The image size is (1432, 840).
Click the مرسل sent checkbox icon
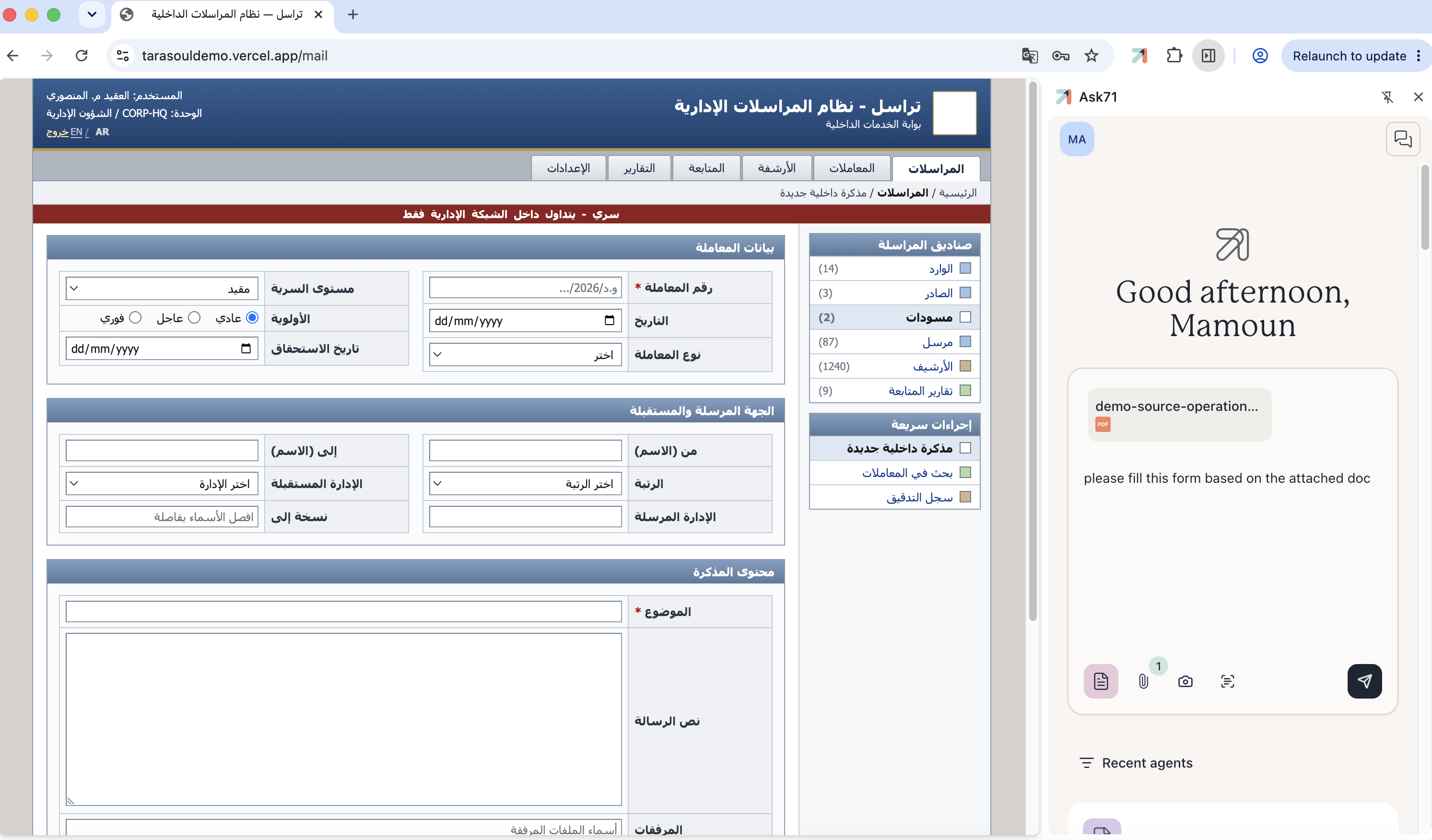click(965, 341)
